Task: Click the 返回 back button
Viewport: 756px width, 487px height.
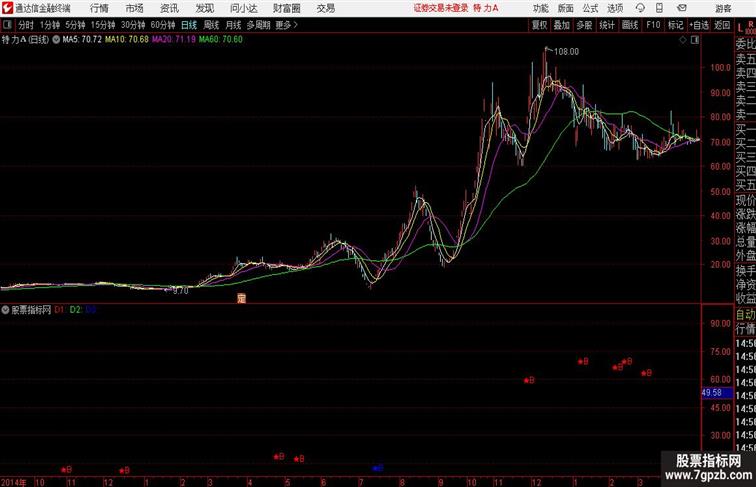Action: (722, 25)
